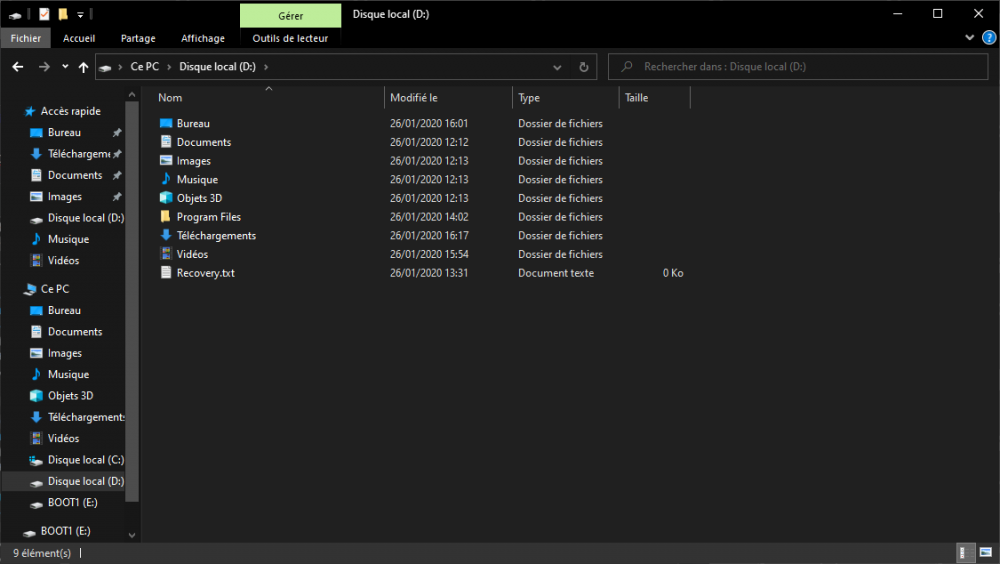This screenshot has width=1000, height=564.
Task: Switch to large icons view in status bar
Action: (984, 553)
